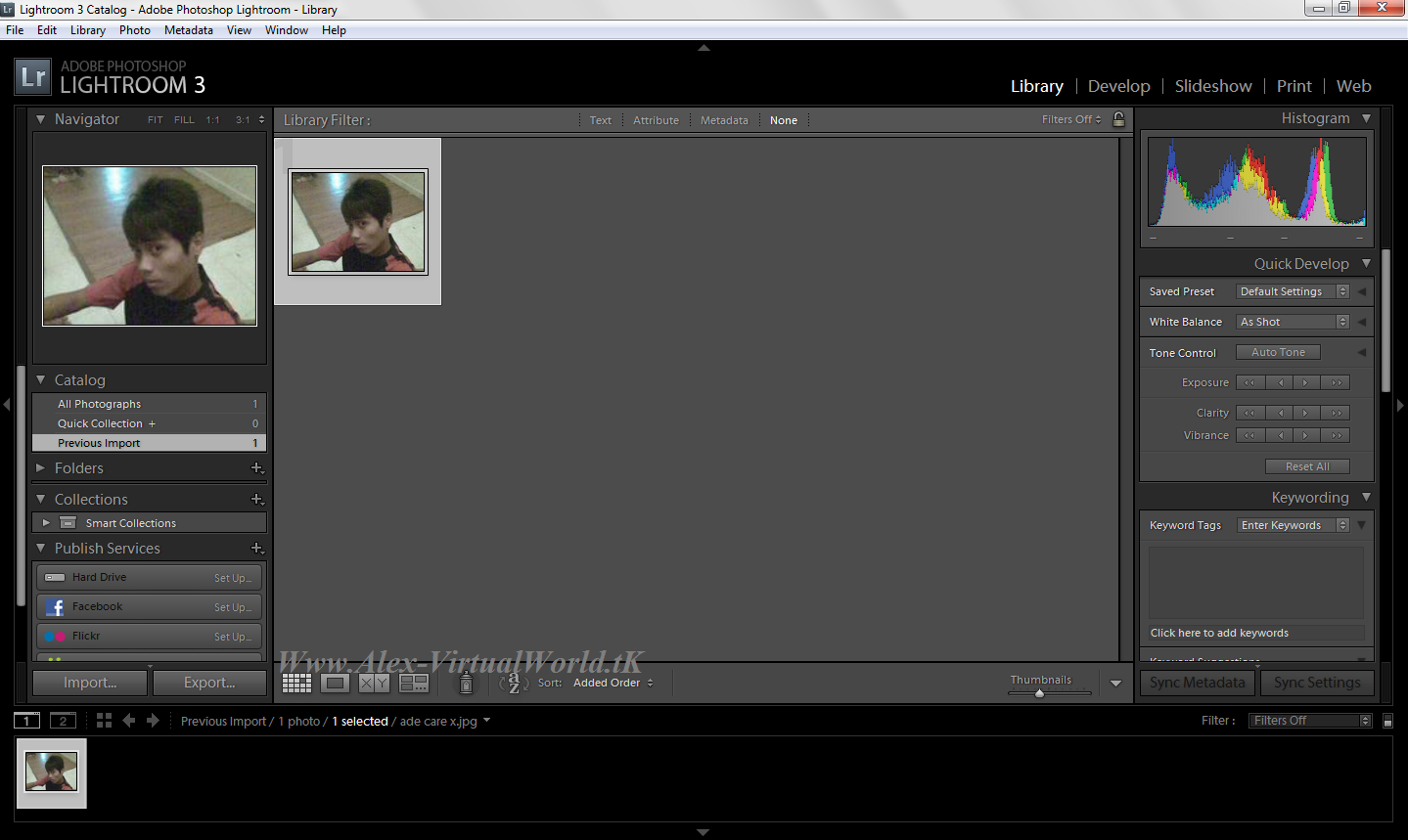Switch to the Develop module
Image resolution: width=1408 pixels, height=840 pixels.
coord(1119,86)
